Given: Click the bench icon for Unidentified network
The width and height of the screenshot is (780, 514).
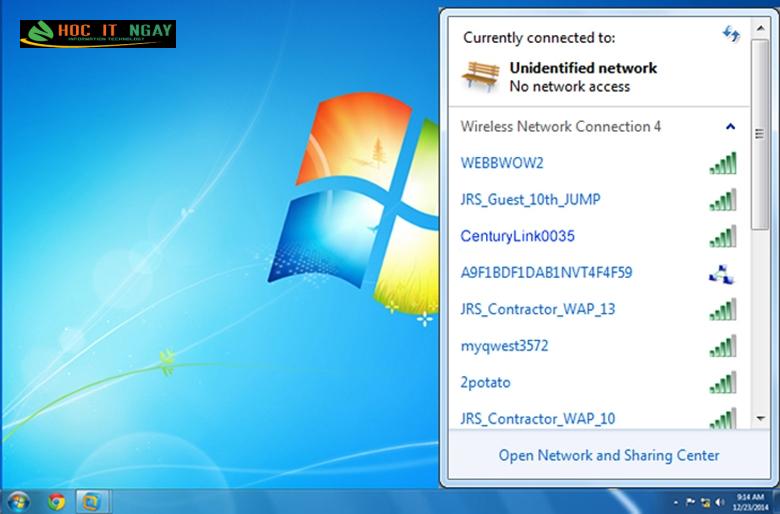Looking at the screenshot, I should [481, 76].
